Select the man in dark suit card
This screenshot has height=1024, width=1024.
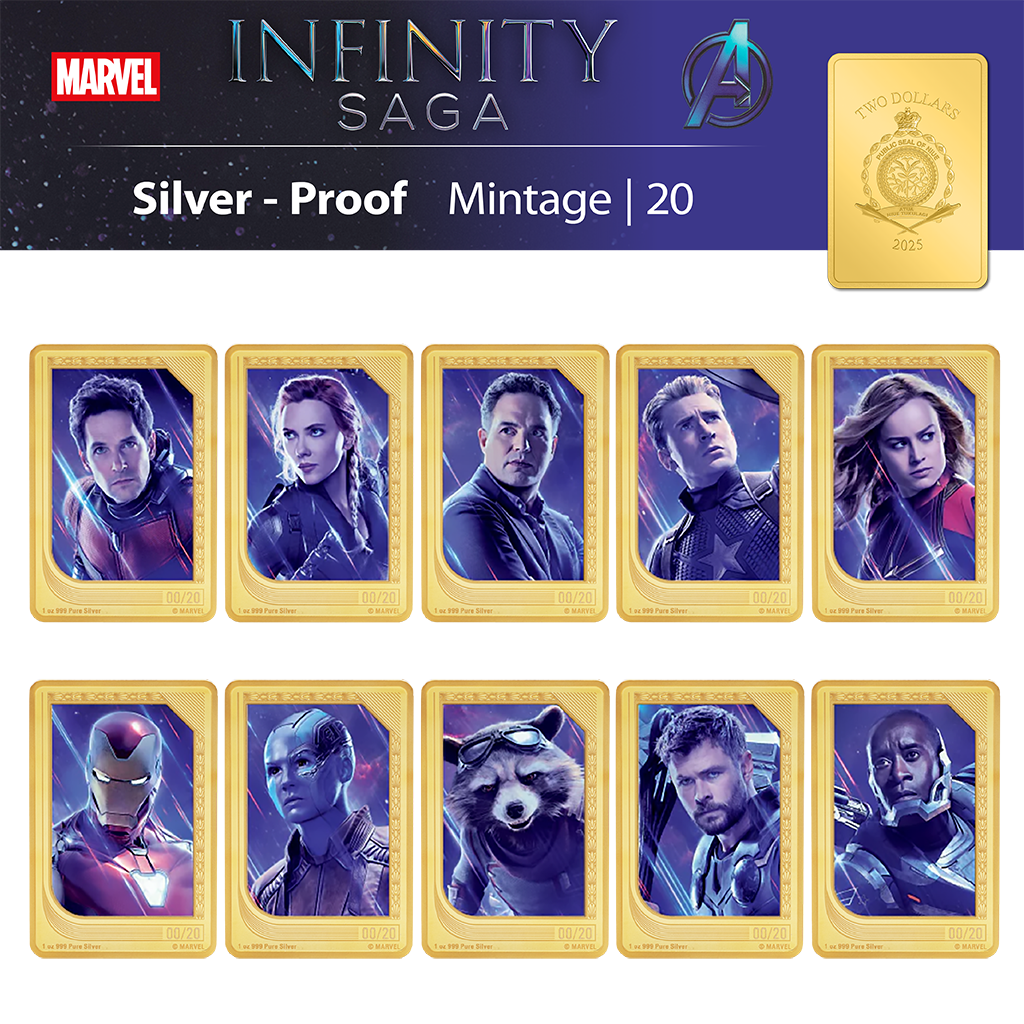[x=515, y=483]
